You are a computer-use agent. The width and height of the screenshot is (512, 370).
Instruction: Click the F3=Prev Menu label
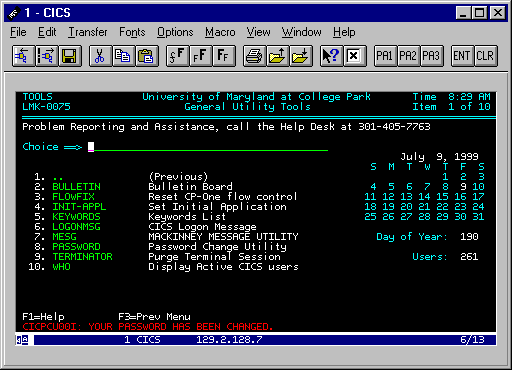click(154, 317)
